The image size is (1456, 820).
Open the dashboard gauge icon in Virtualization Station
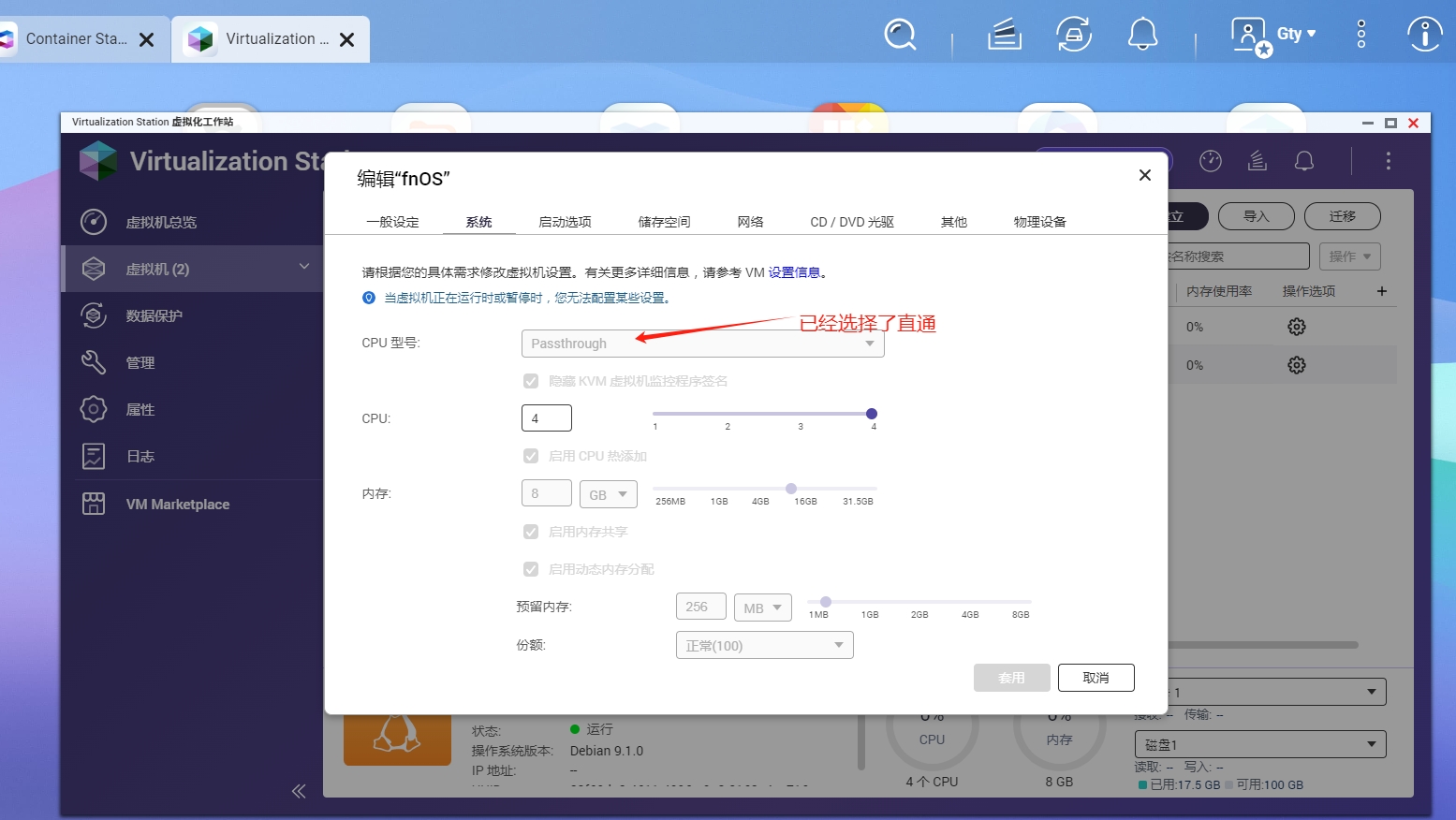1210,161
